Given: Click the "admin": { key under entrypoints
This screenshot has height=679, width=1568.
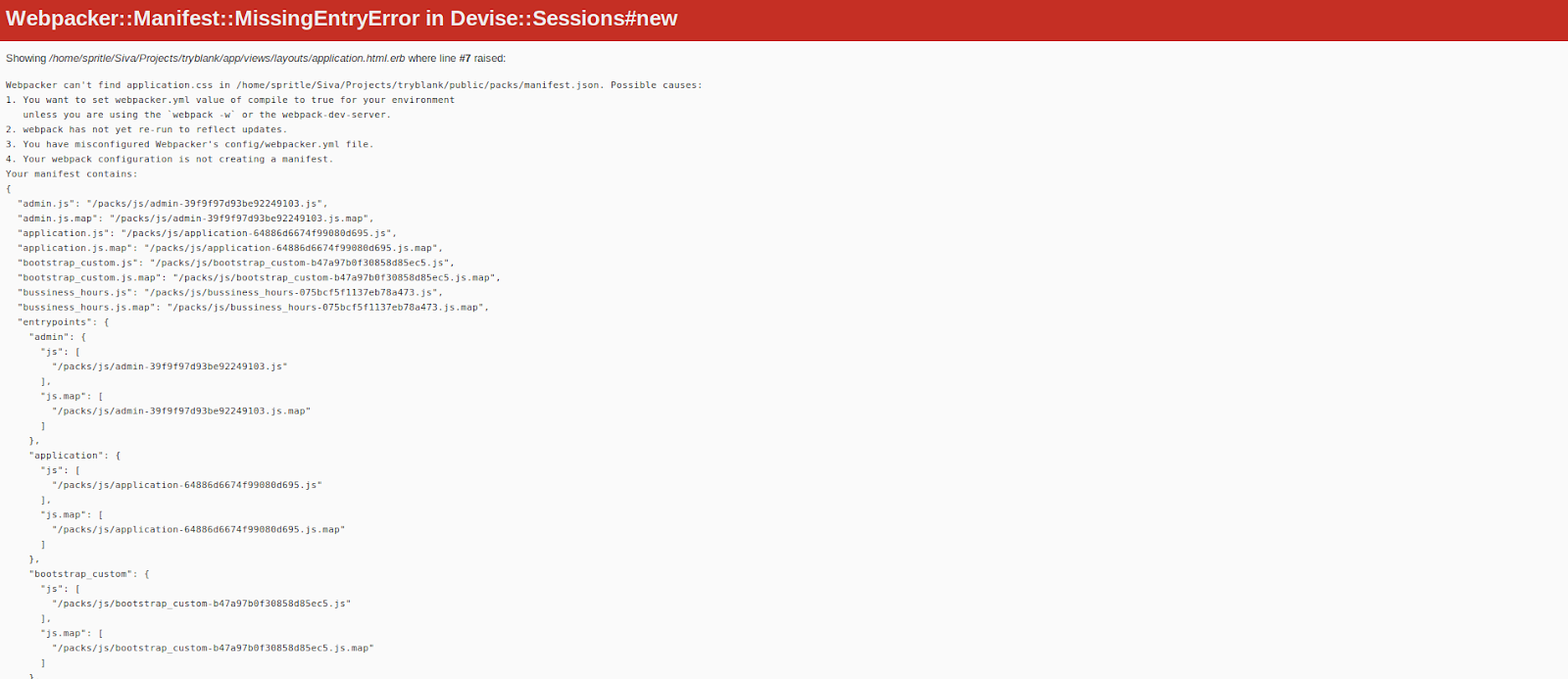Looking at the screenshot, I should point(58,337).
